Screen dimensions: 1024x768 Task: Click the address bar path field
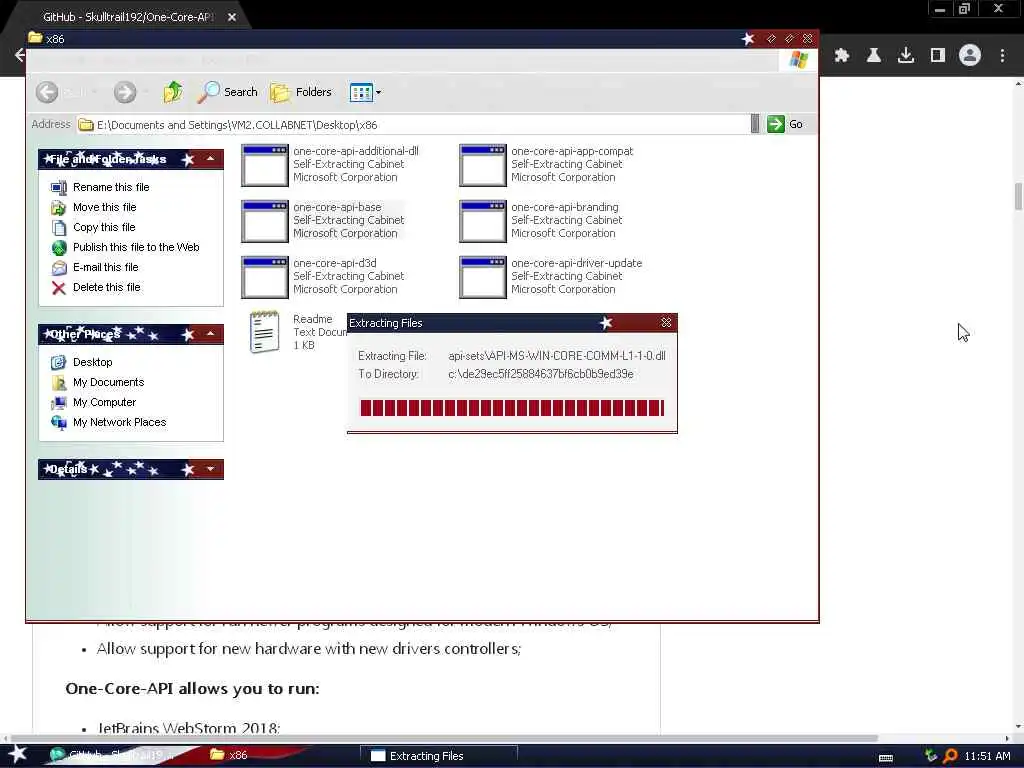point(413,125)
